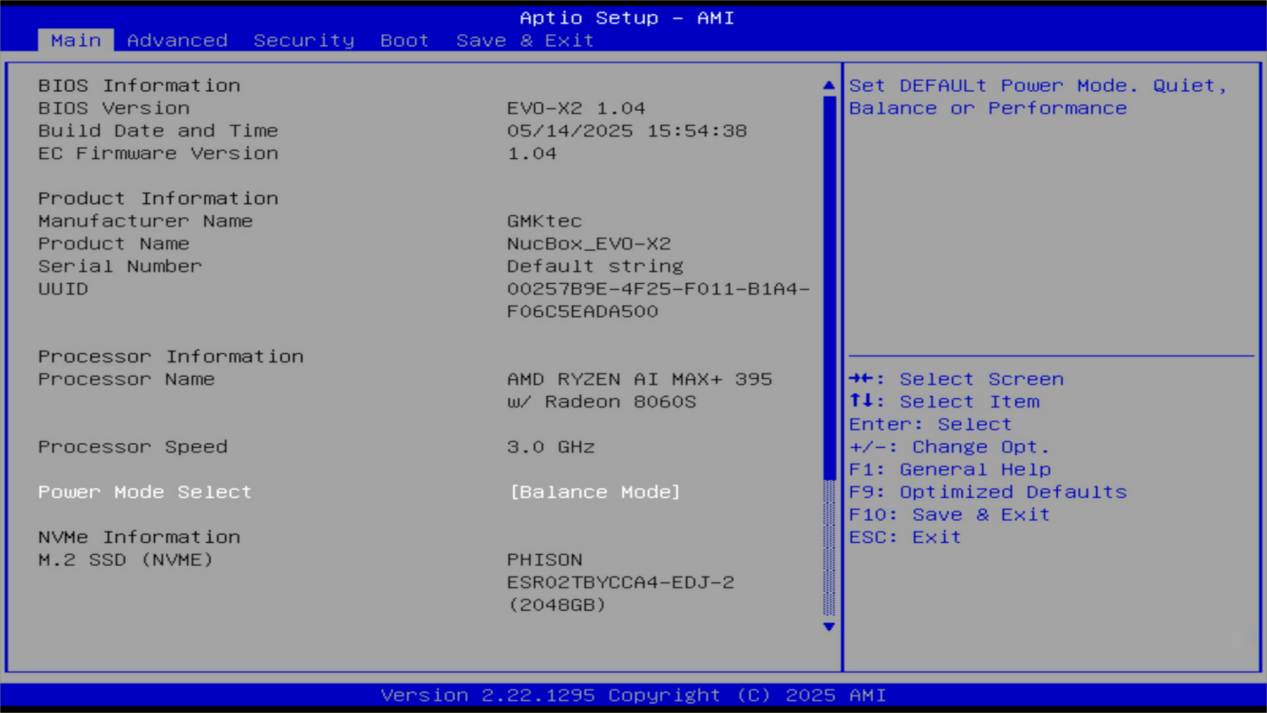The width and height of the screenshot is (1267, 713).
Task: Open the Security tab
Action: [303, 40]
